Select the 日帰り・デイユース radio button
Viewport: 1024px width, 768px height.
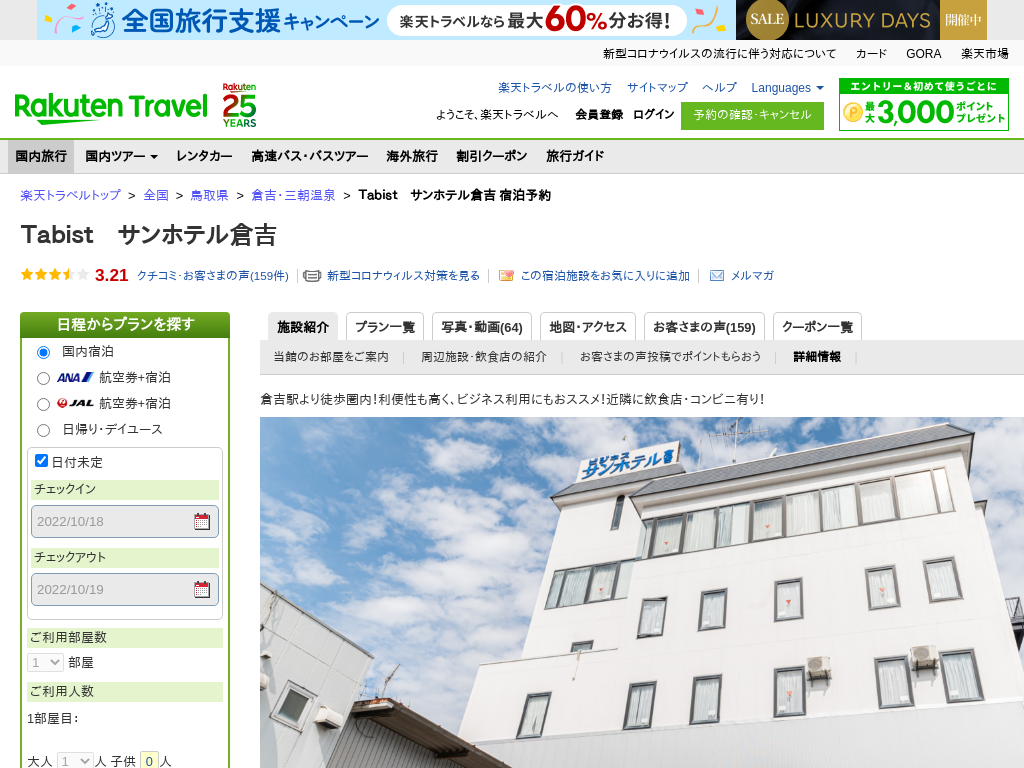44,430
